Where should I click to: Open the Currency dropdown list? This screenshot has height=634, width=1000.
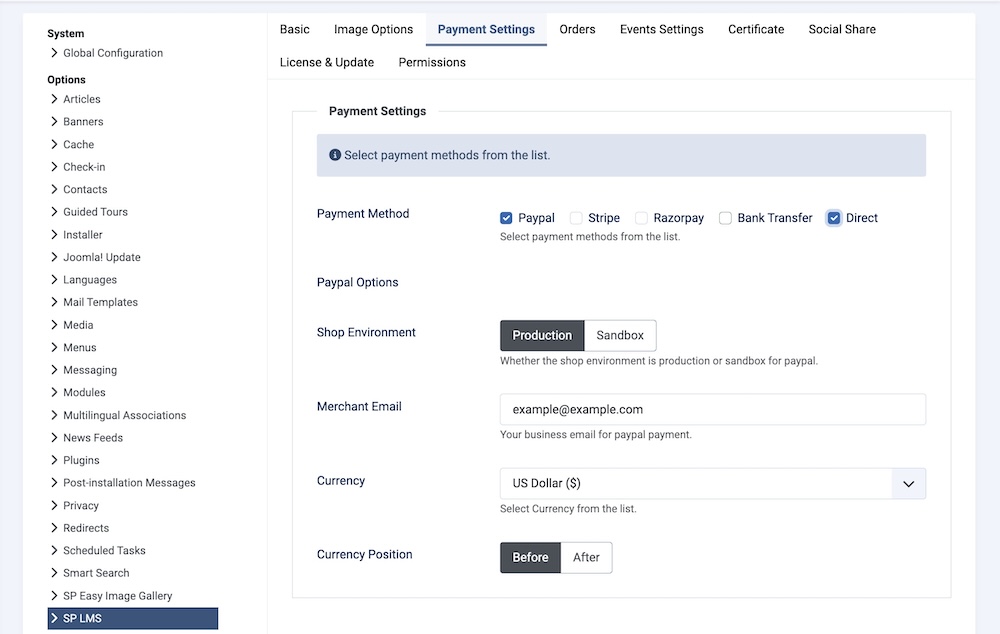click(712, 483)
